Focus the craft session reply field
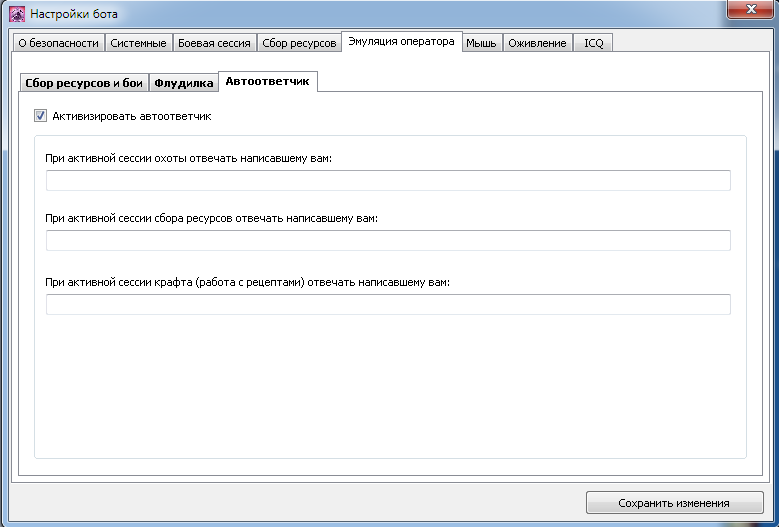The height and width of the screenshot is (527, 779). (388, 304)
